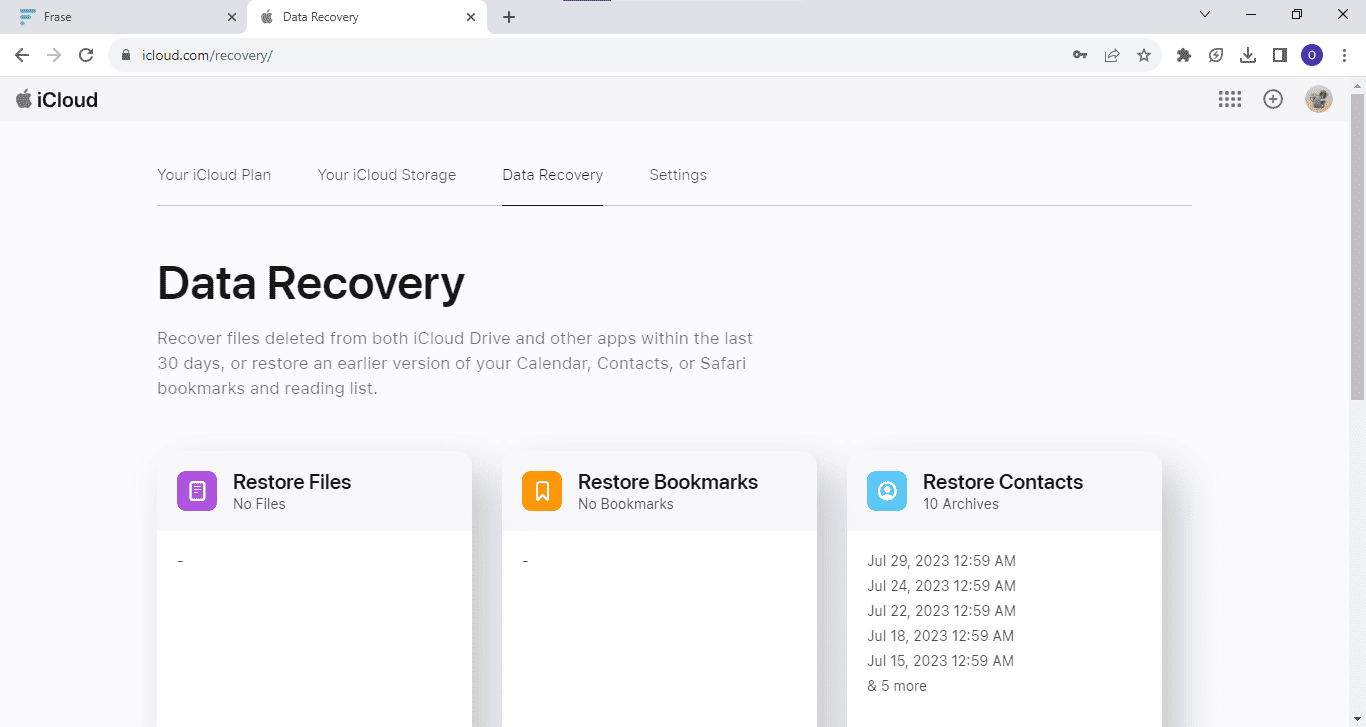The width and height of the screenshot is (1366, 727).
Task: Open the iCloud apps grid launcher
Action: coord(1229,99)
